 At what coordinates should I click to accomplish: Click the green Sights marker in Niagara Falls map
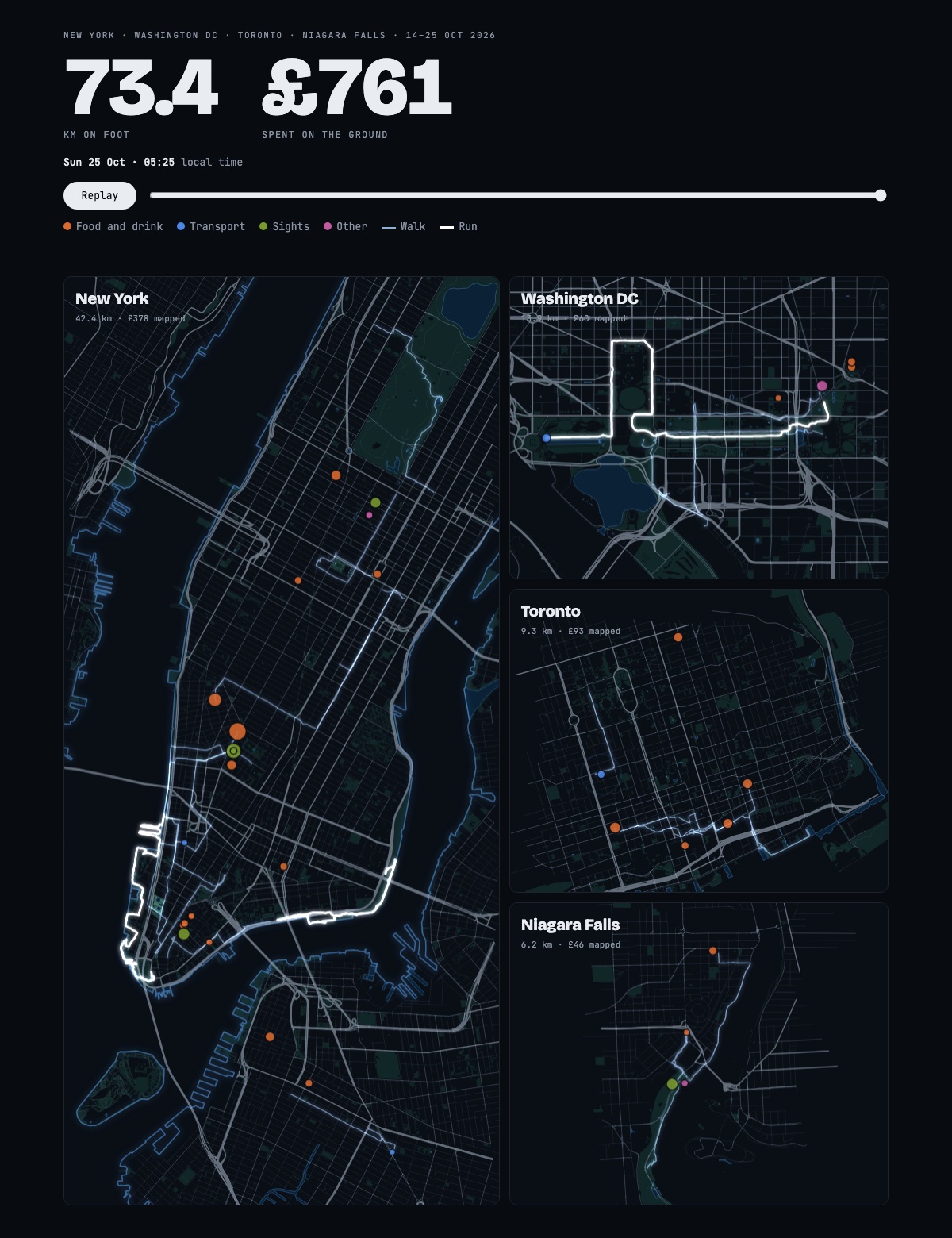[x=672, y=1084]
